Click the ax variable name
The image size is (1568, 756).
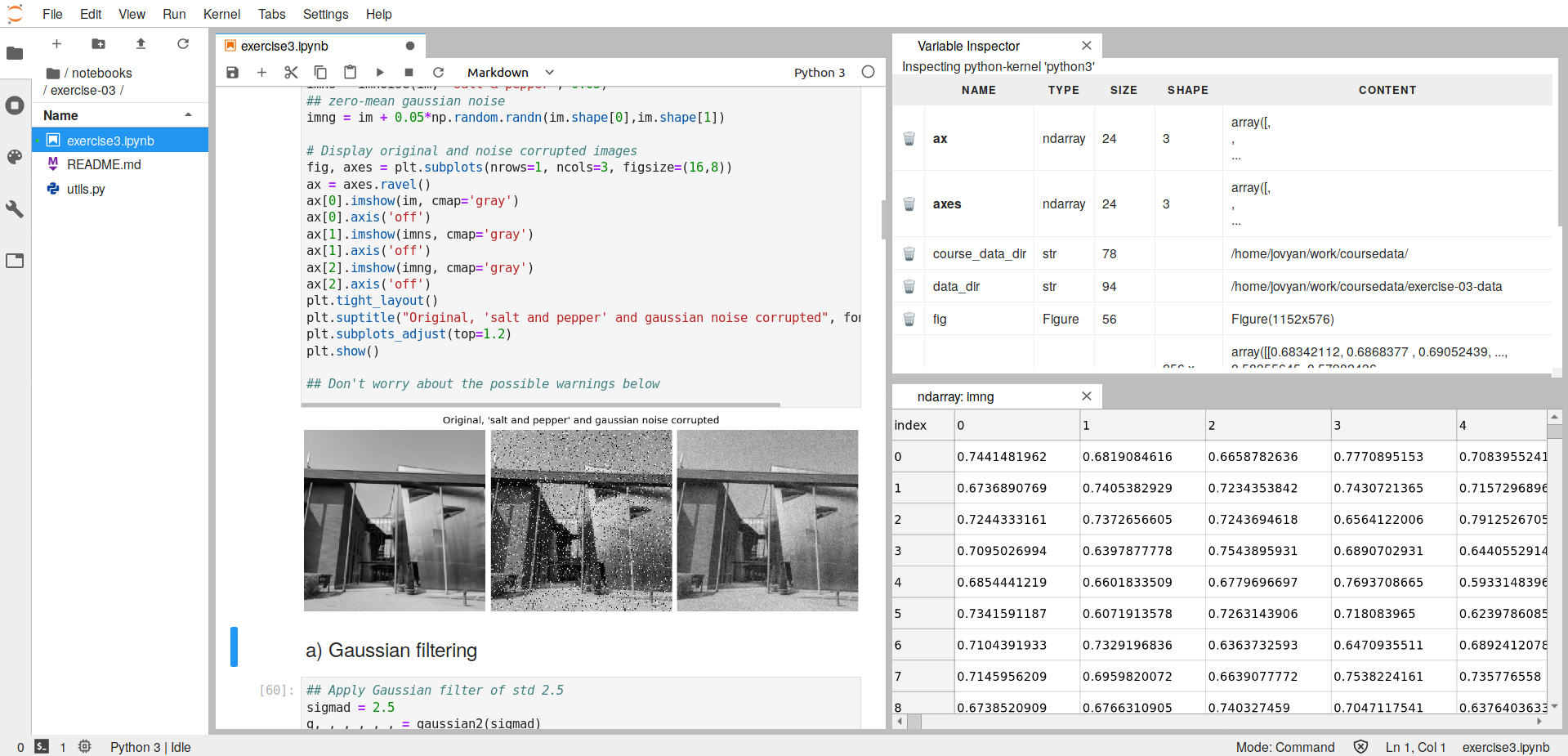tap(940, 138)
